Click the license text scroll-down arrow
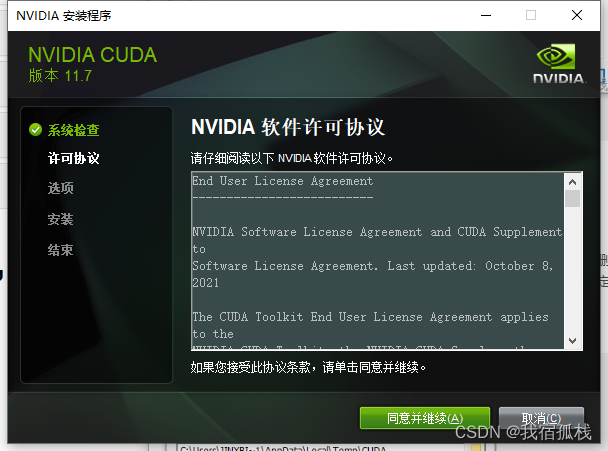 572,340
